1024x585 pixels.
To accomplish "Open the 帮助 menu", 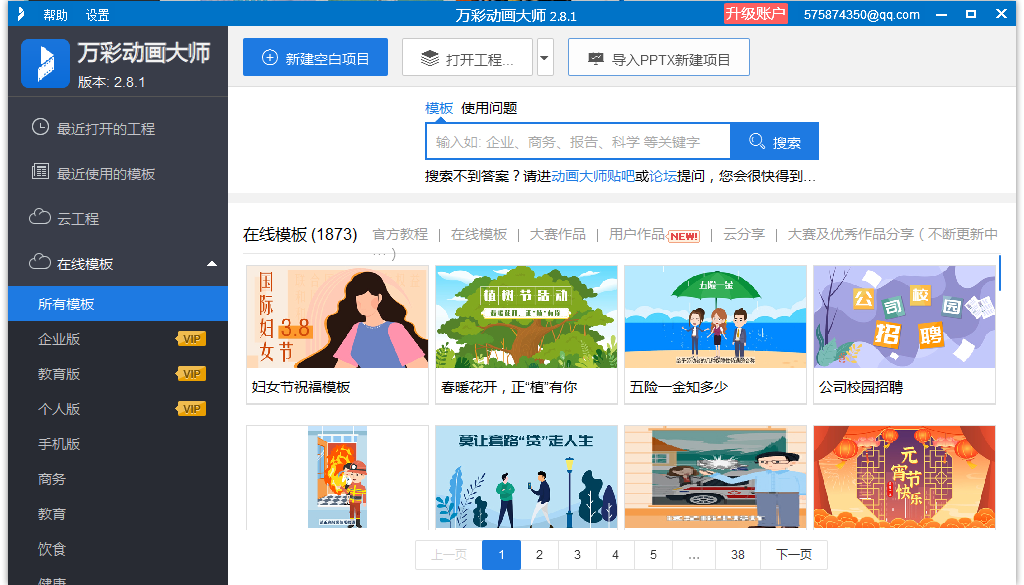I will coord(56,15).
